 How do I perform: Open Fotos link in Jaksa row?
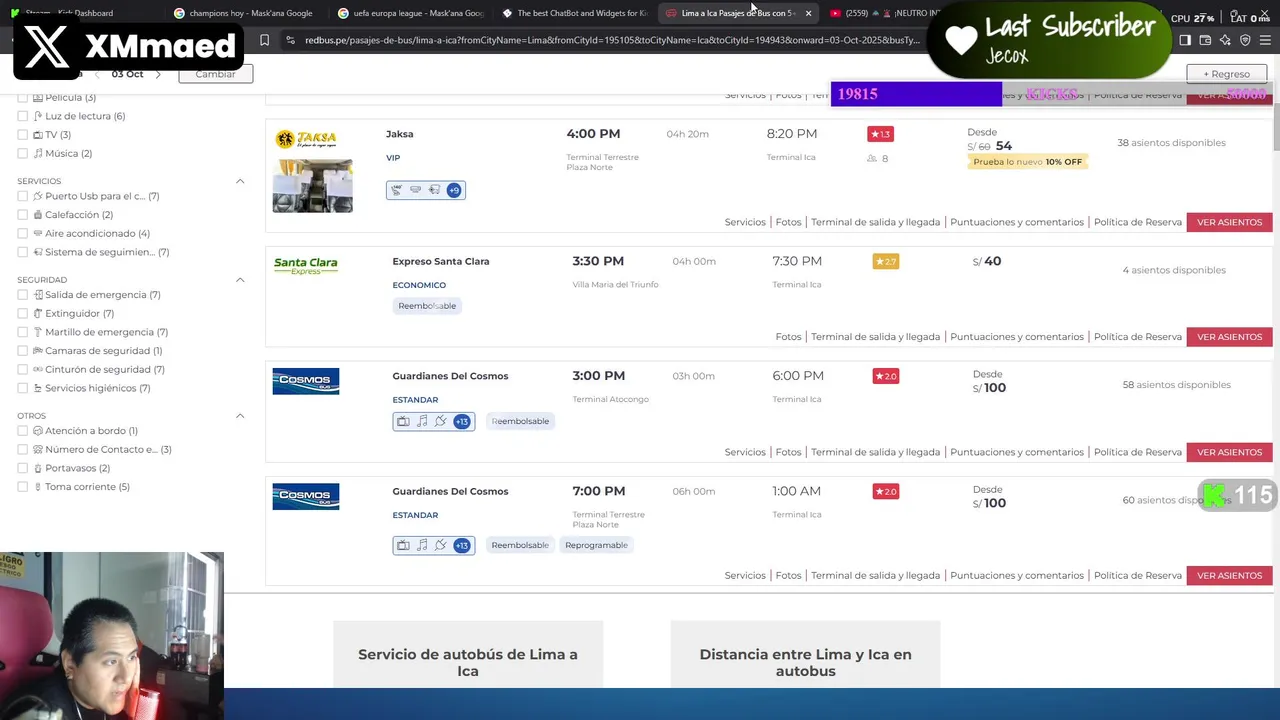[x=788, y=222]
